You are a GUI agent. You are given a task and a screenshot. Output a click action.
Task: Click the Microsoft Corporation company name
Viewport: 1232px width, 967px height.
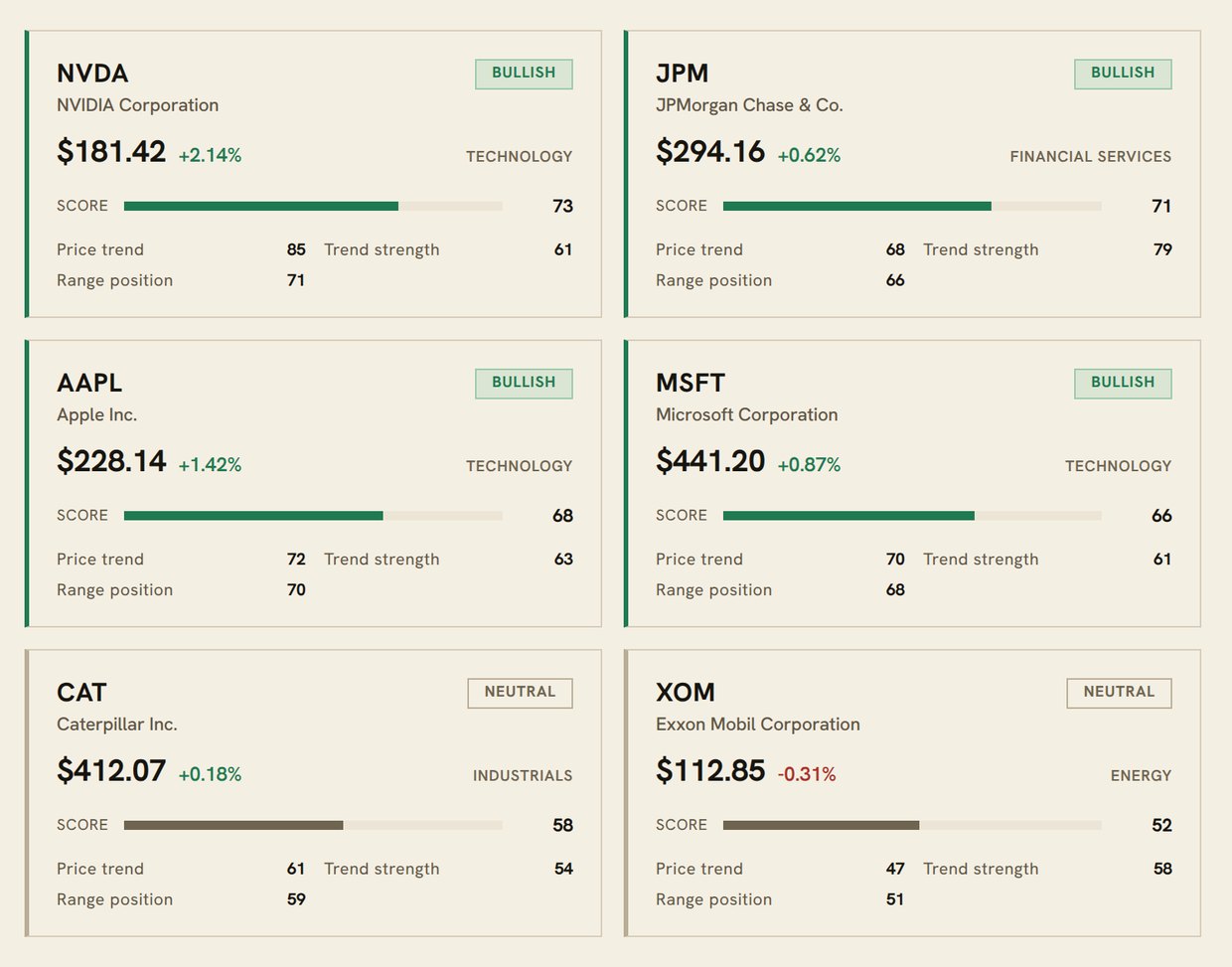(x=747, y=415)
